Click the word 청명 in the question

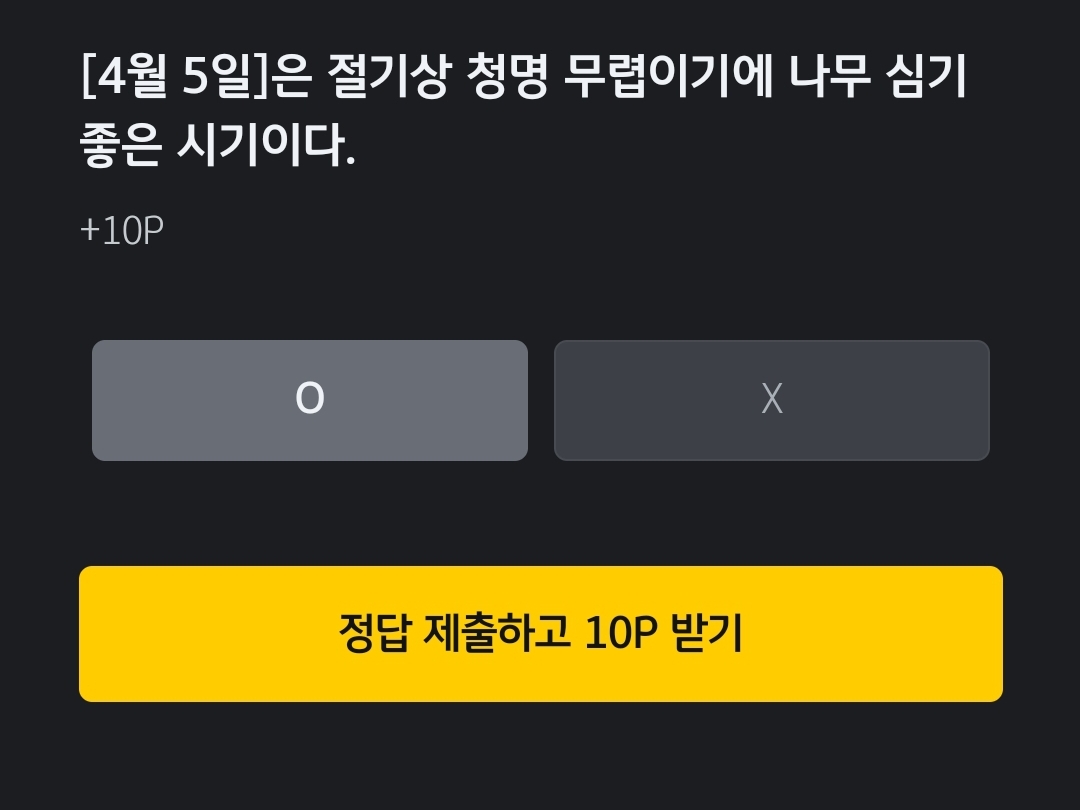508,75
